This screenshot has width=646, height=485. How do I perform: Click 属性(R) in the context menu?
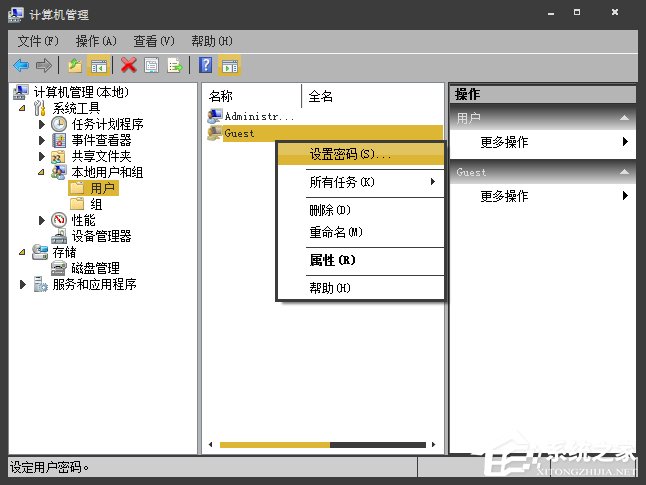click(x=332, y=260)
